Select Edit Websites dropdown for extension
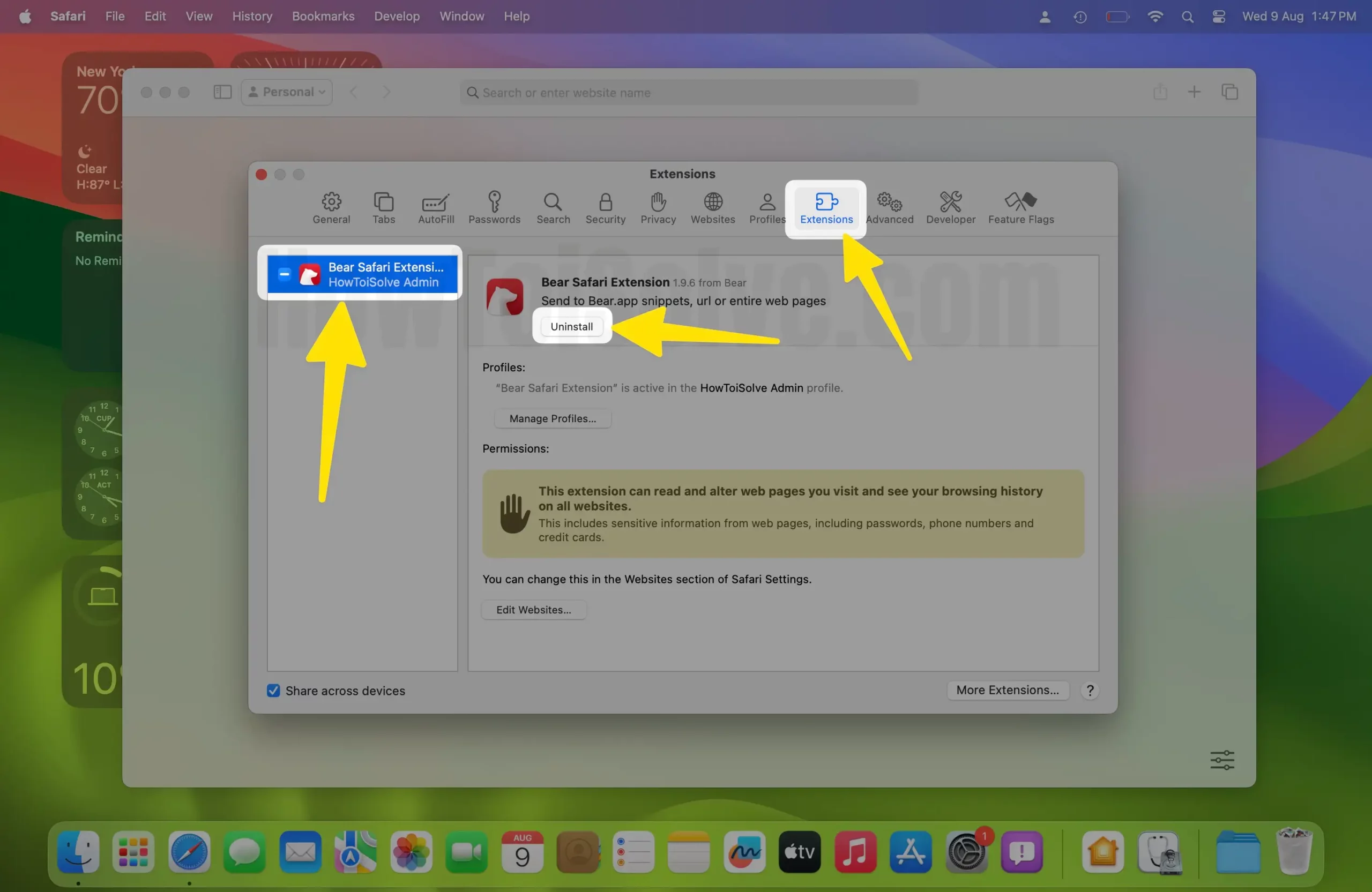The width and height of the screenshot is (1372, 892). (534, 609)
